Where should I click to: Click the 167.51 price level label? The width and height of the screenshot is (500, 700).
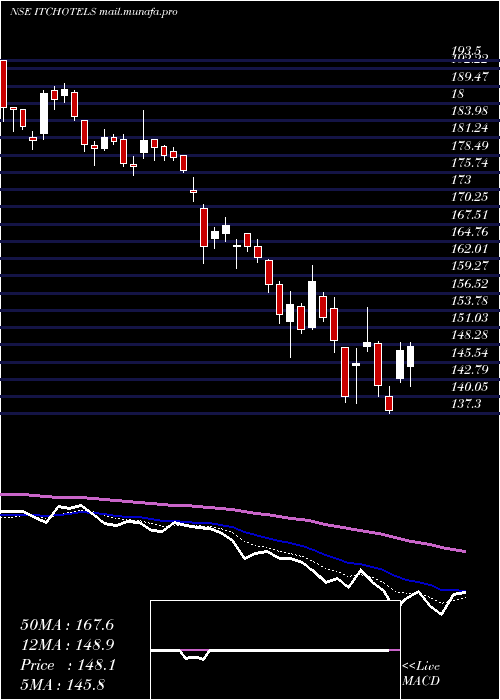point(470,215)
